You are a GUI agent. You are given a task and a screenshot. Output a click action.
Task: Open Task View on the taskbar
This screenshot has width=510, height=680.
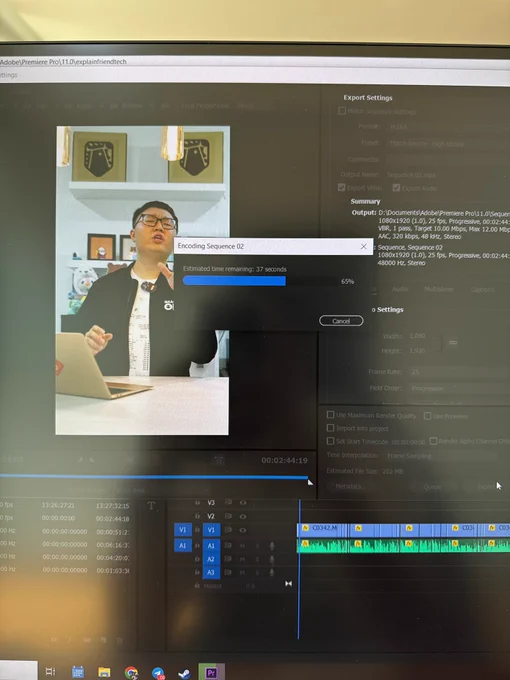(50, 672)
